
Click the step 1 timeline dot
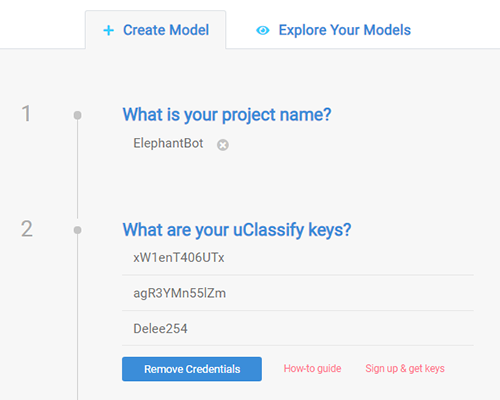[77, 115]
